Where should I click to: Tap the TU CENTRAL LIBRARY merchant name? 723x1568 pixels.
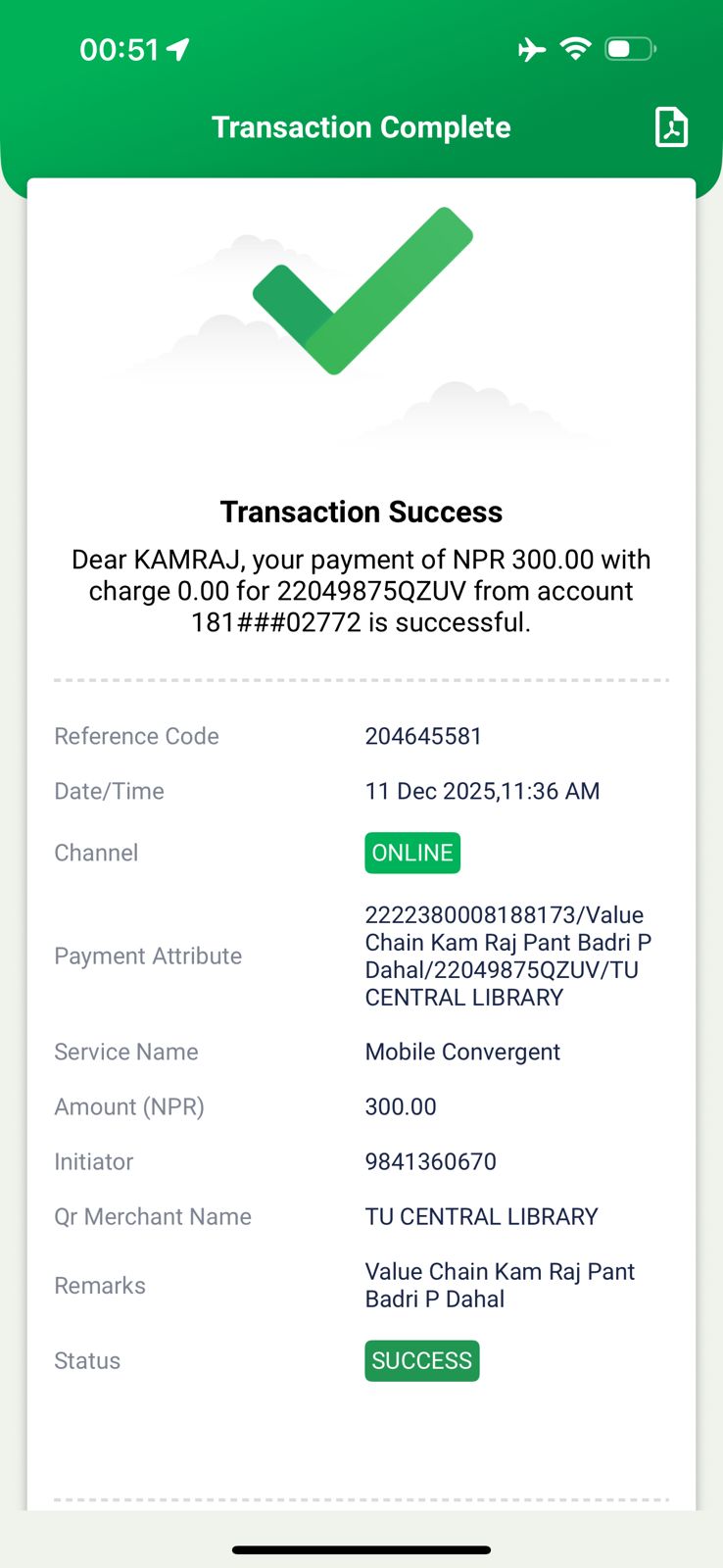point(481,1216)
